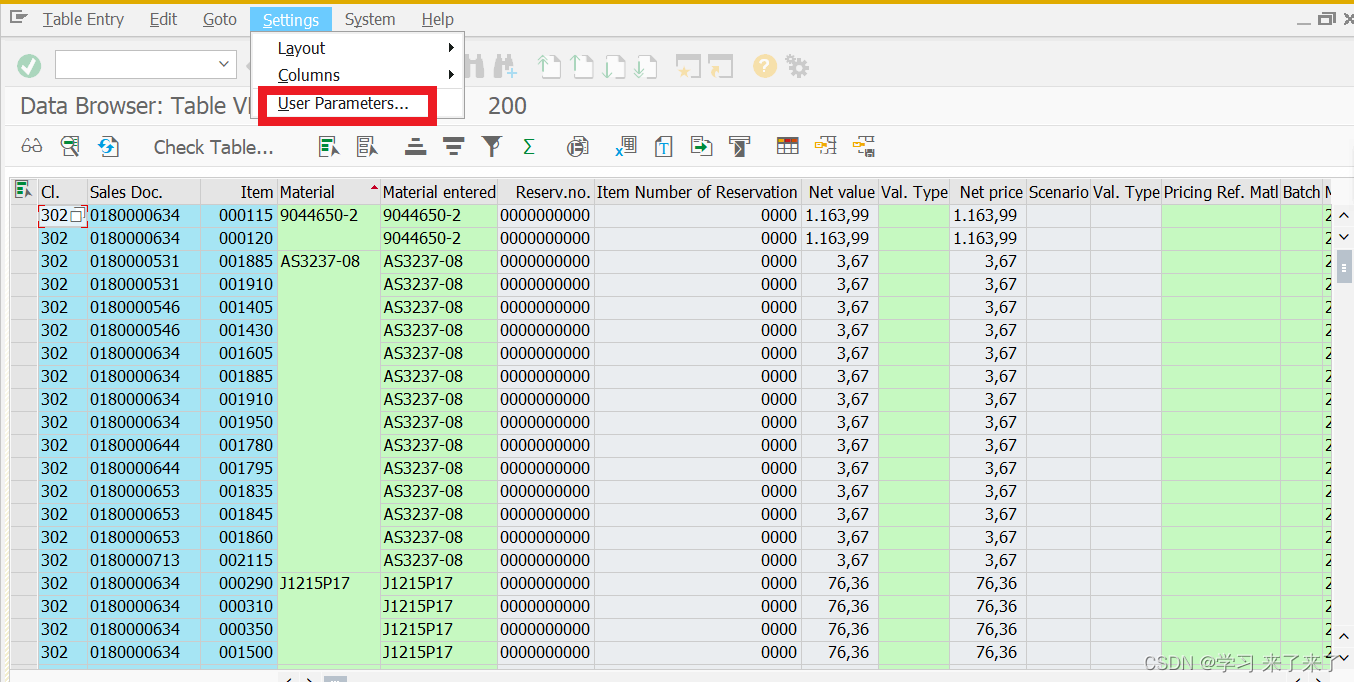The height and width of the screenshot is (682, 1354).
Task: Click the vertical scrollbar thumb
Action: point(1342,265)
